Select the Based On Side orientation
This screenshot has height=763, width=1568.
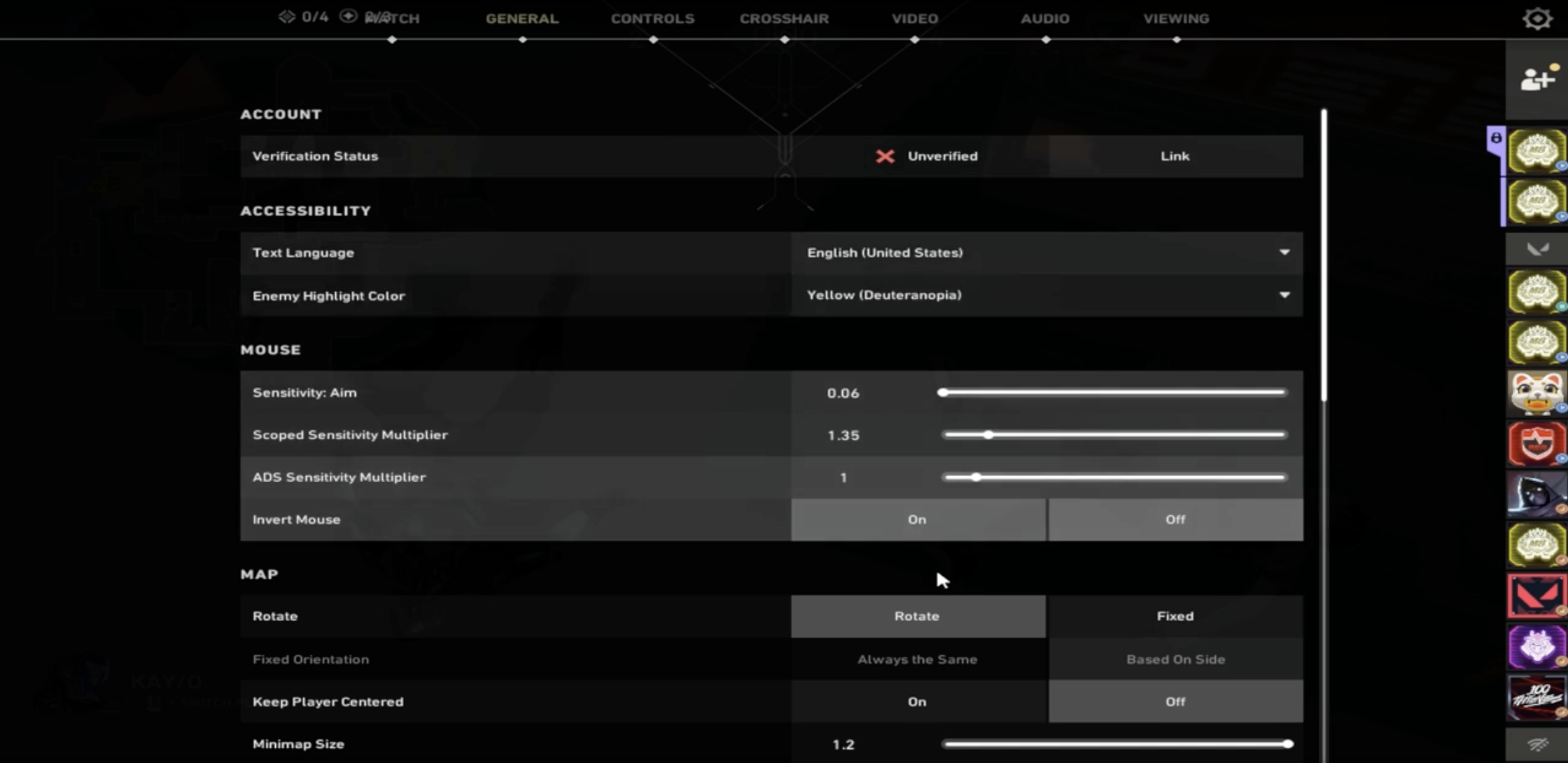click(x=1175, y=659)
